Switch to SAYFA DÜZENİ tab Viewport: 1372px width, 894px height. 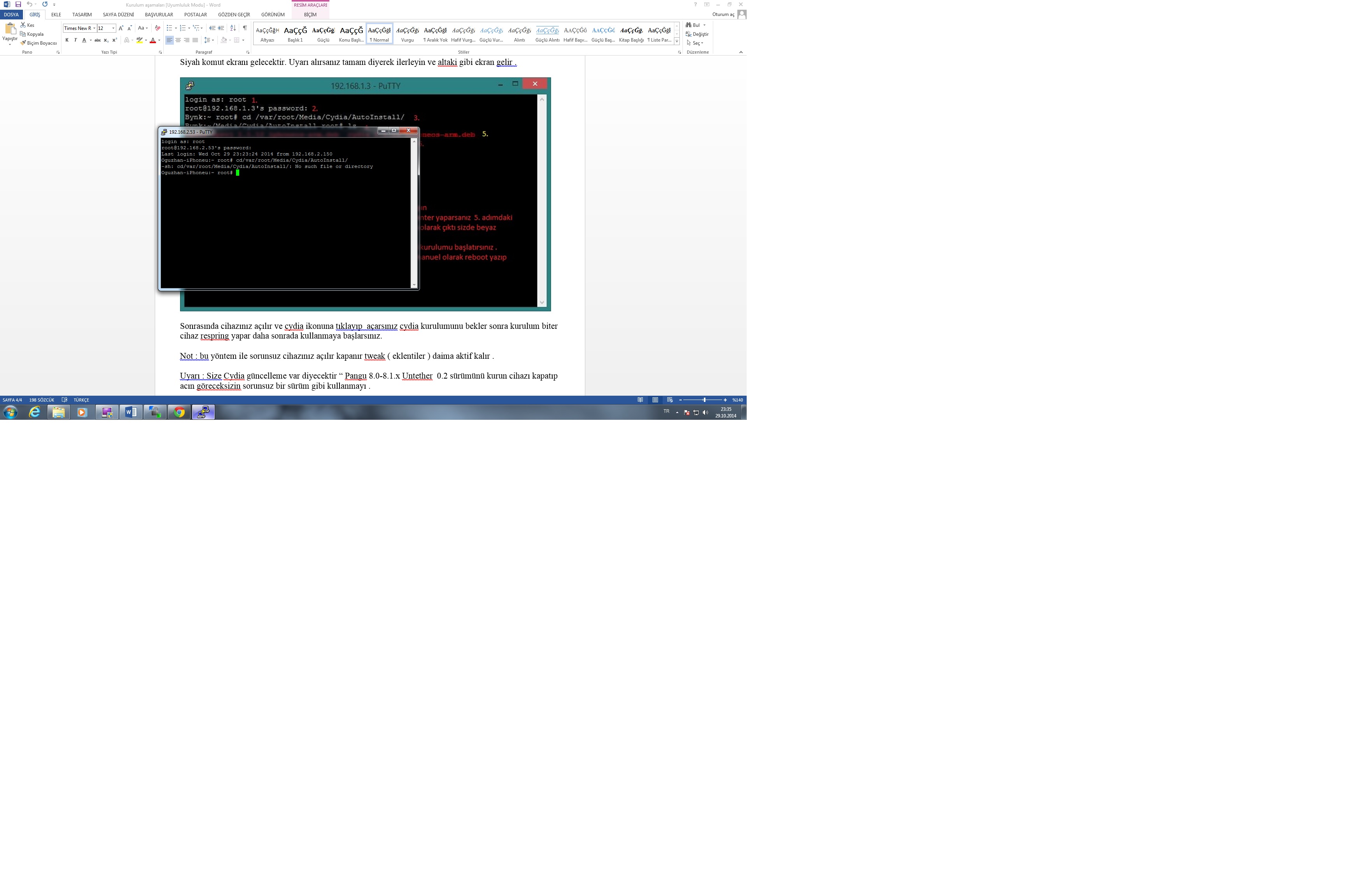118,14
